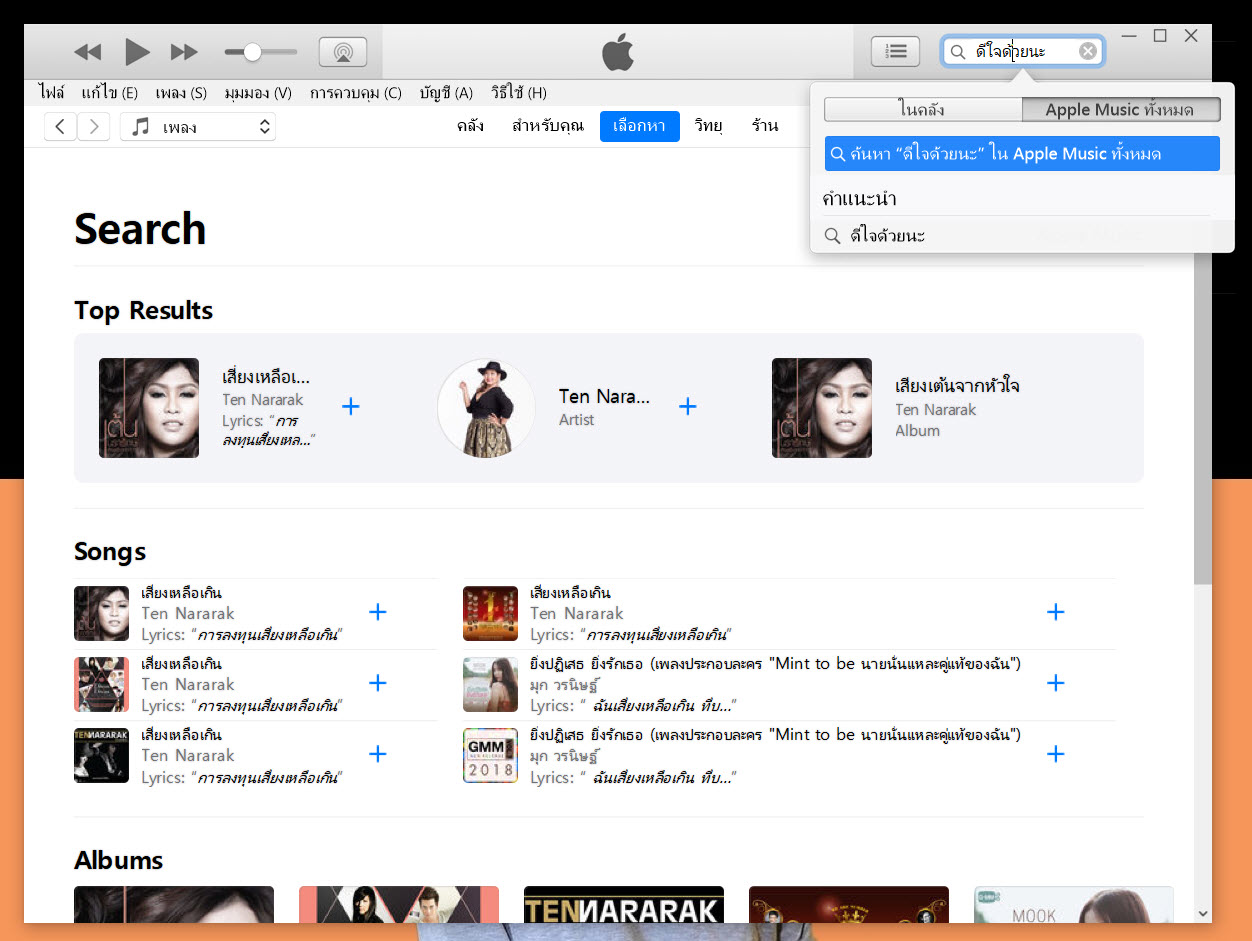Screen dimensions: 1252x941
Task: Add artist Ten Nararak with the plus icon
Action: click(688, 406)
